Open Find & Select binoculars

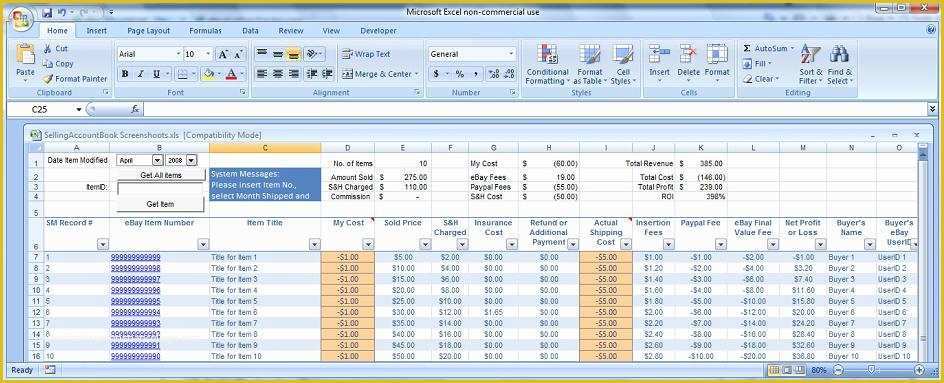(x=840, y=64)
